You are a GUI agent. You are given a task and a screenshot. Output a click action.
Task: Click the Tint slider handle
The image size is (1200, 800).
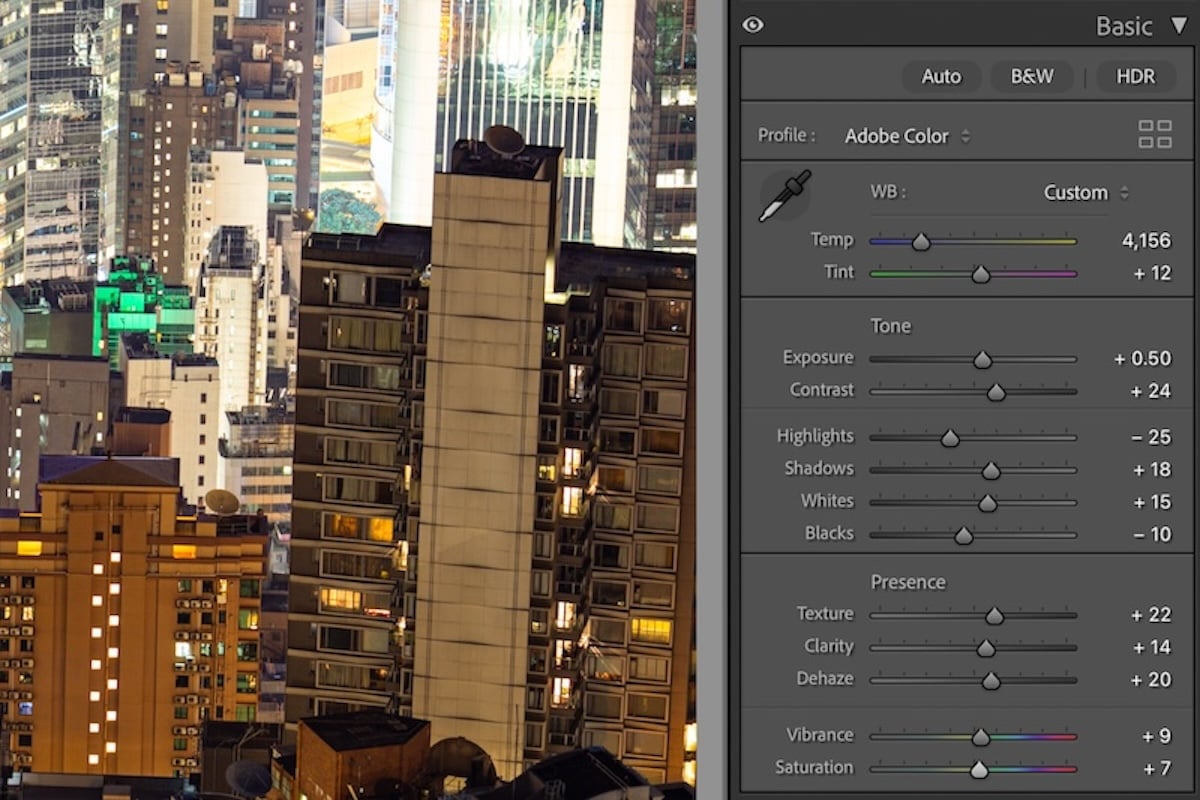point(980,273)
